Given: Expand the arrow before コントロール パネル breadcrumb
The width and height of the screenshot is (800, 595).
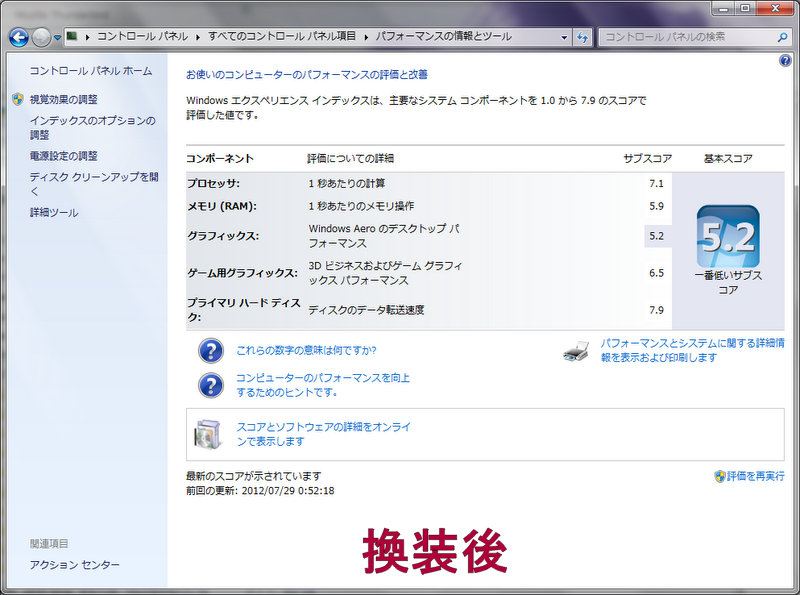Looking at the screenshot, I should click(87, 37).
